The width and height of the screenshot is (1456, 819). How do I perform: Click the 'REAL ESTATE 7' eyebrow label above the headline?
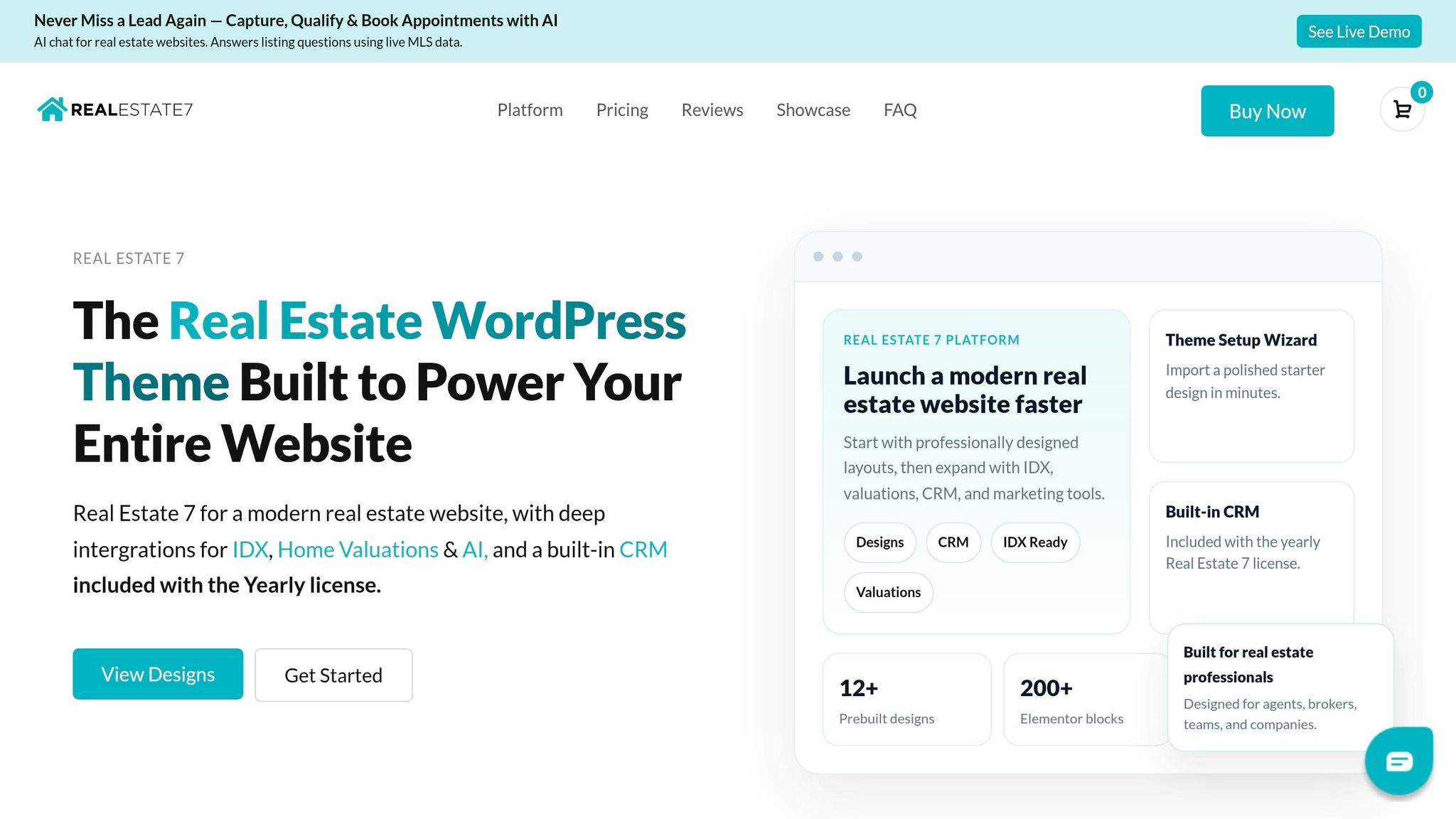(129, 259)
